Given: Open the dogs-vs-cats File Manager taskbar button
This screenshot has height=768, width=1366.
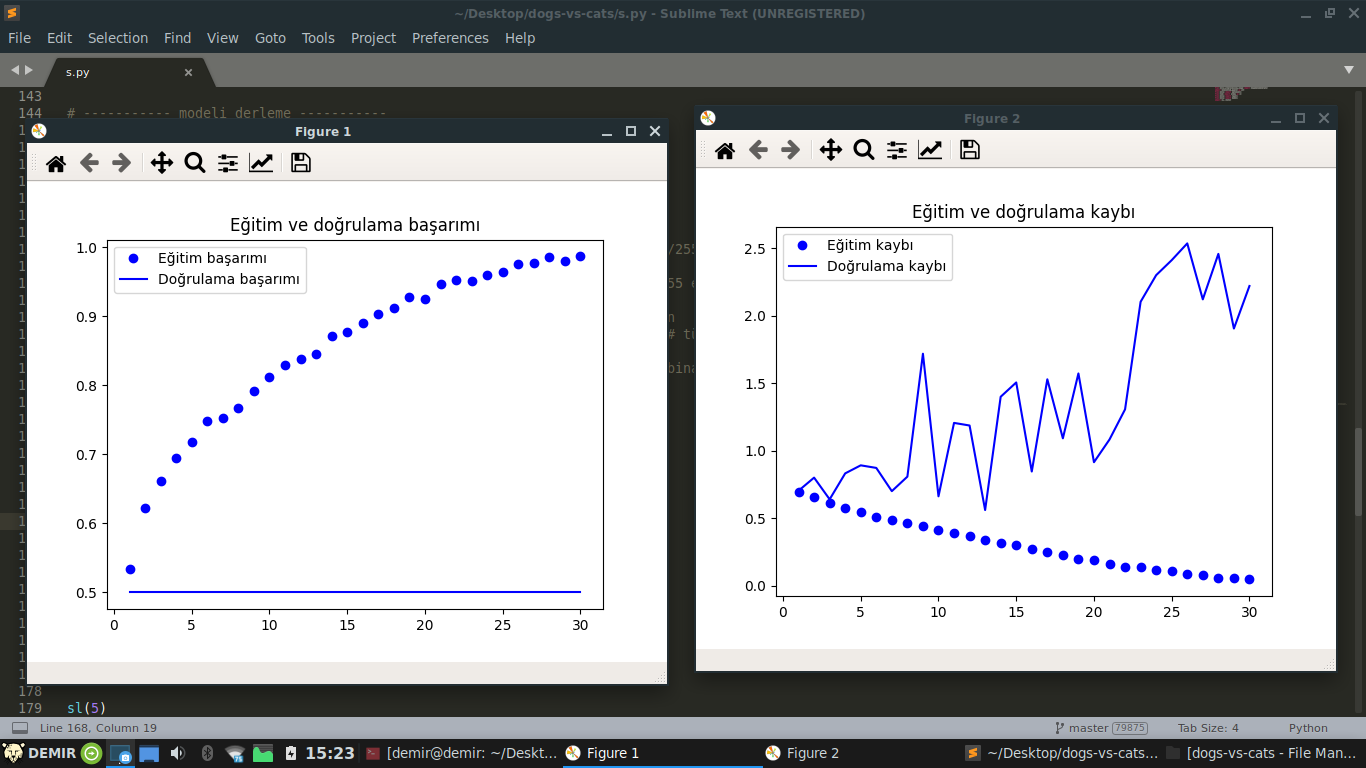Looking at the screenshot, I should (x=1263, y=753).
